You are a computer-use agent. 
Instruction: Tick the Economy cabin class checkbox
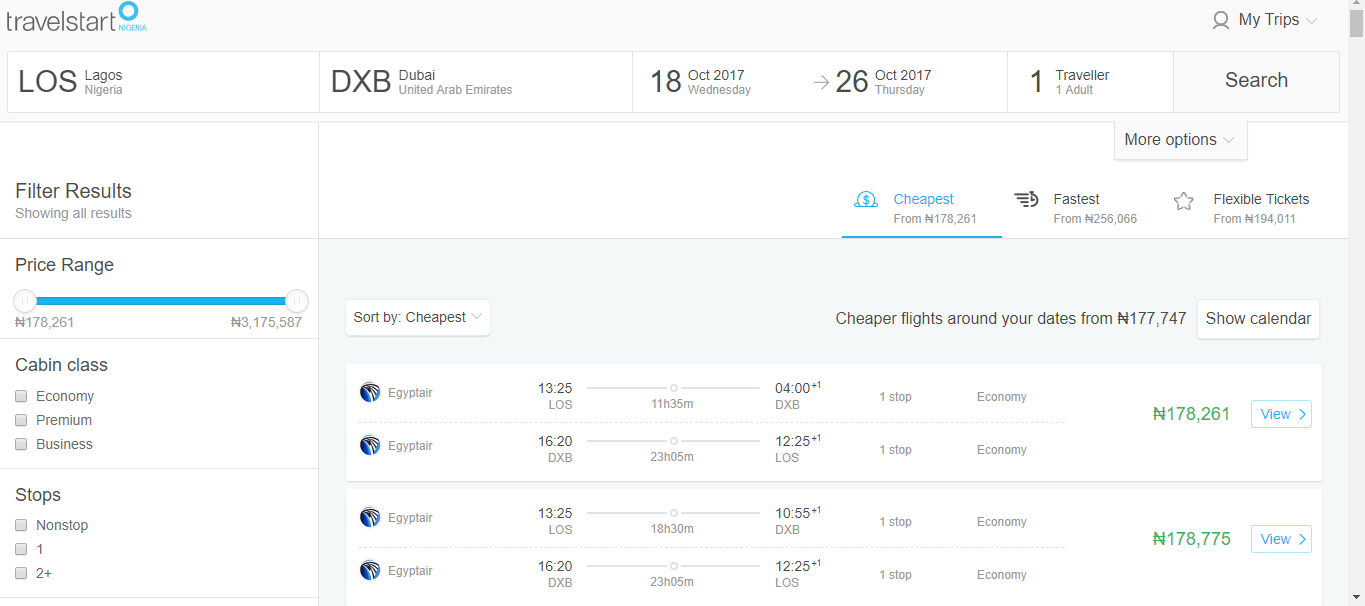point(21,396)
